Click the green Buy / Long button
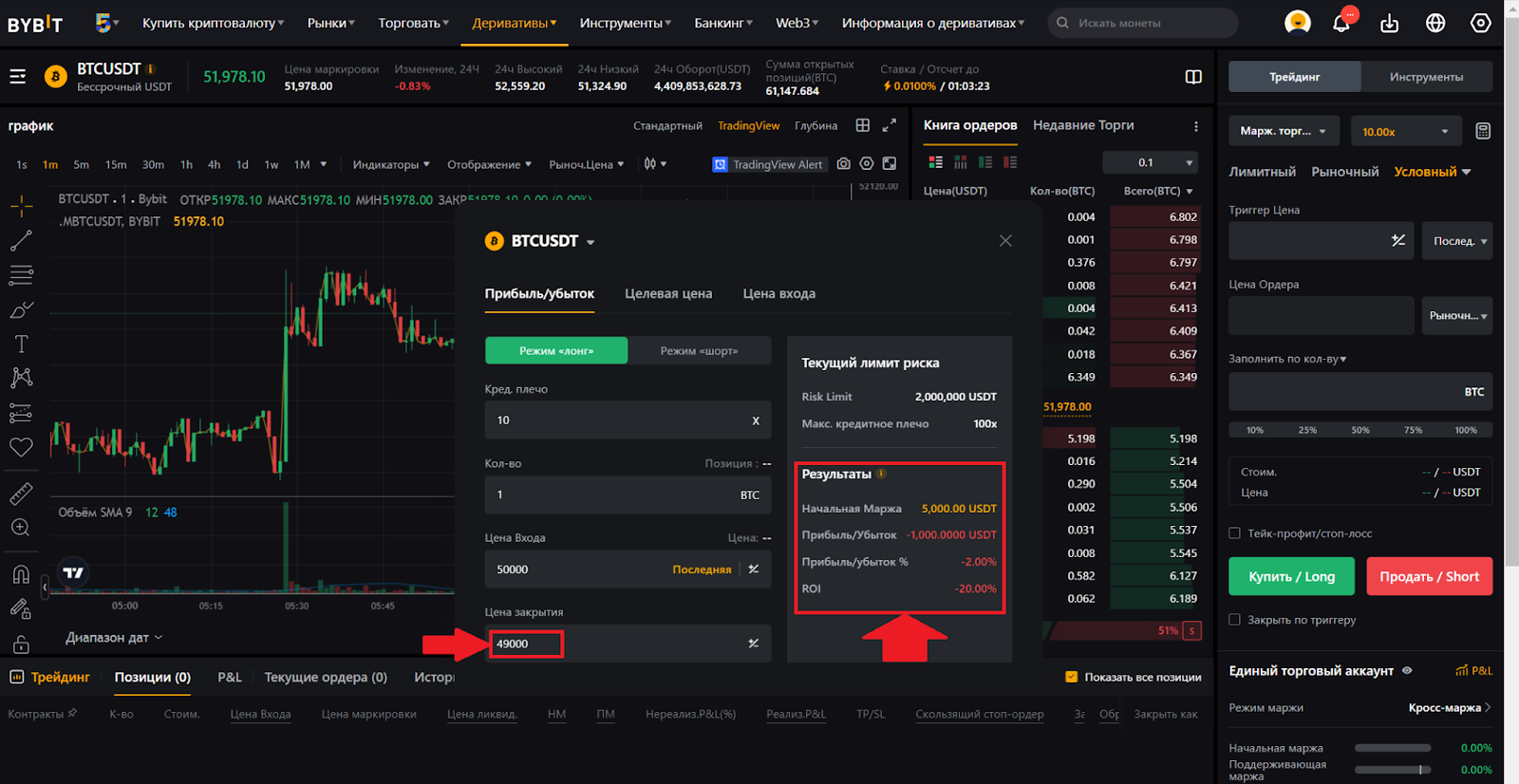Viewport: 1519px width, 784px height. click(1291, 576)
